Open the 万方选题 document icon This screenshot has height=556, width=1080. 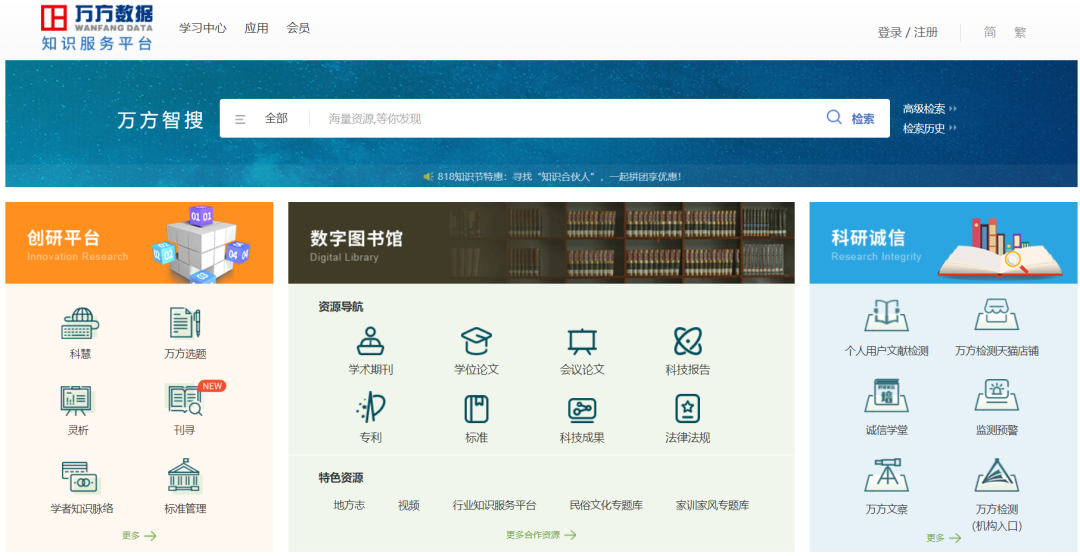click(x=185, y=323)
